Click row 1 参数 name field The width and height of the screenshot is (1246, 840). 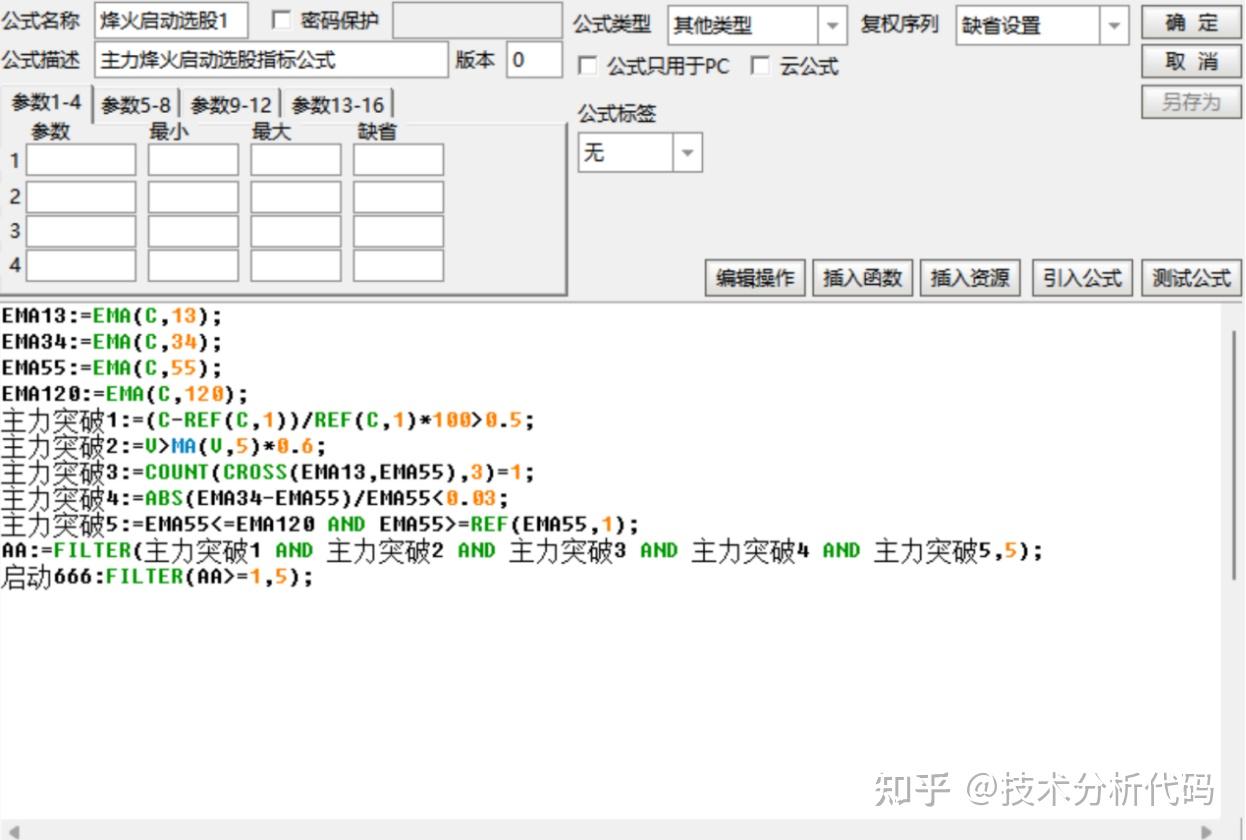click(x=81, y=160)
